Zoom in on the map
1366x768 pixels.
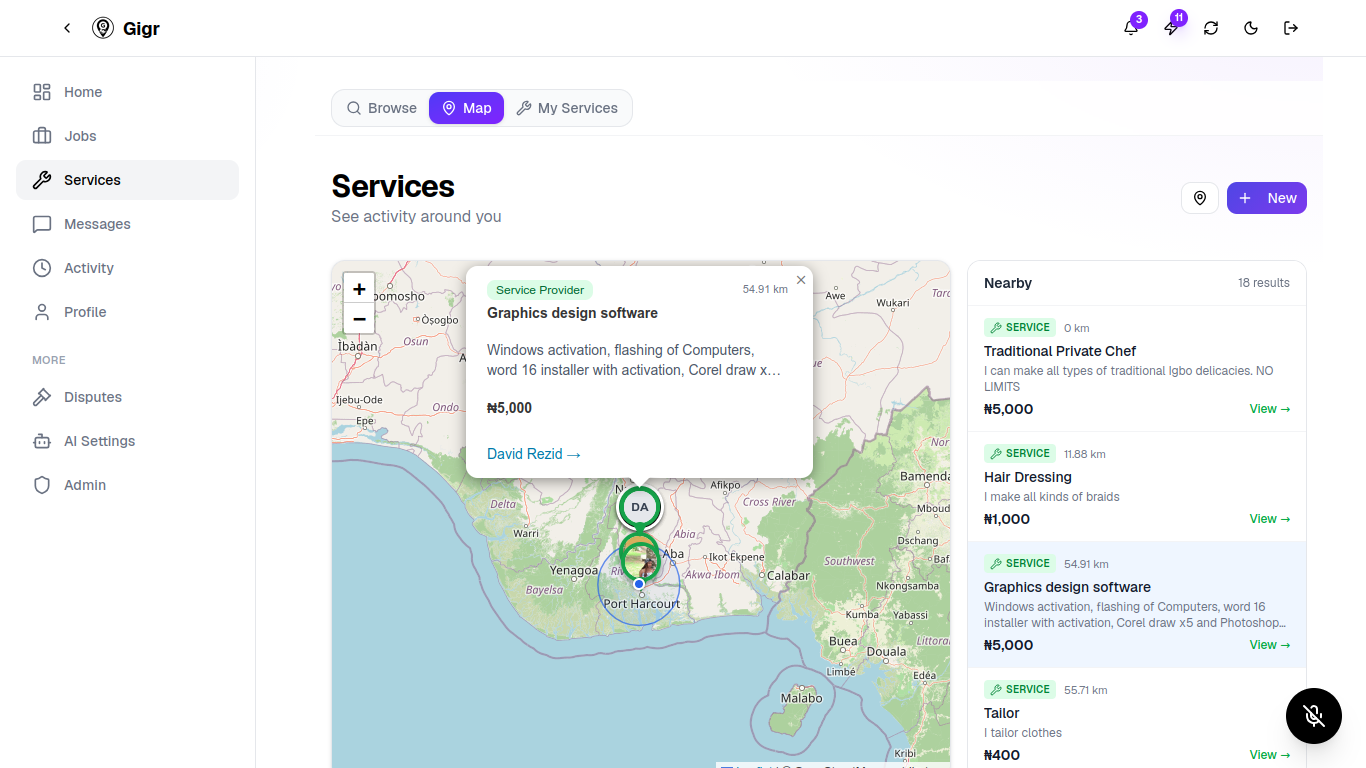point(359,289)
